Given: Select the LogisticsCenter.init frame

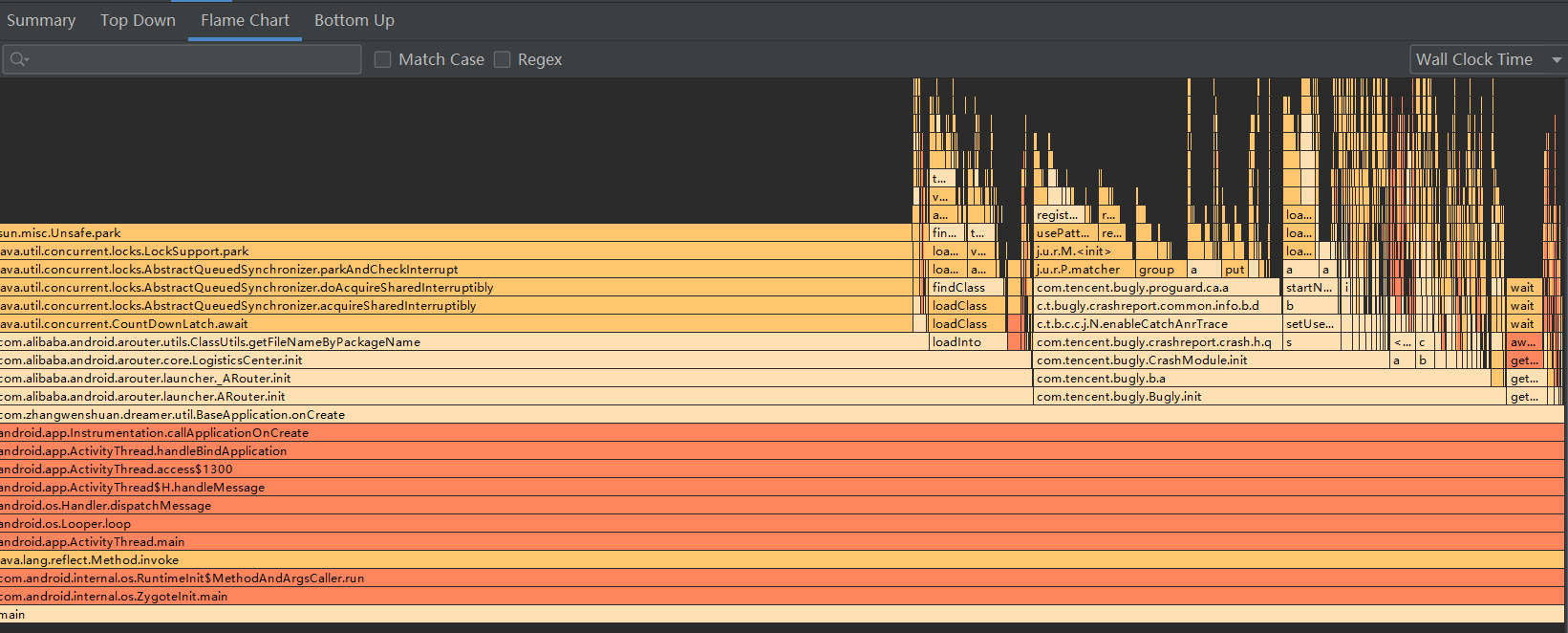Looking at the screenshot, I should [x=515, y=360].
